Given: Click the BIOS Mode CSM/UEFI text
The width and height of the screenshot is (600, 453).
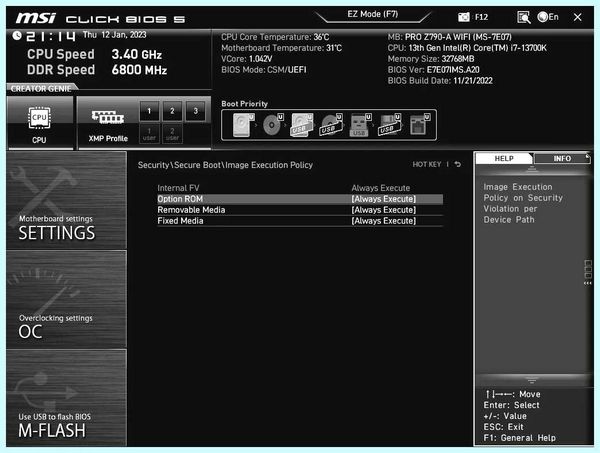Looking at the screenshot, I should coord(264,70).
